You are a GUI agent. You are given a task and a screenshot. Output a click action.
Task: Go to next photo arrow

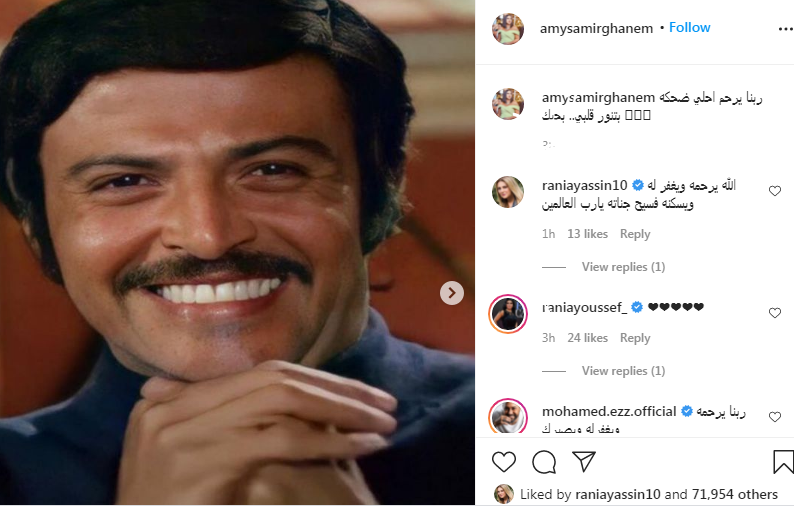tap(452, 293)
